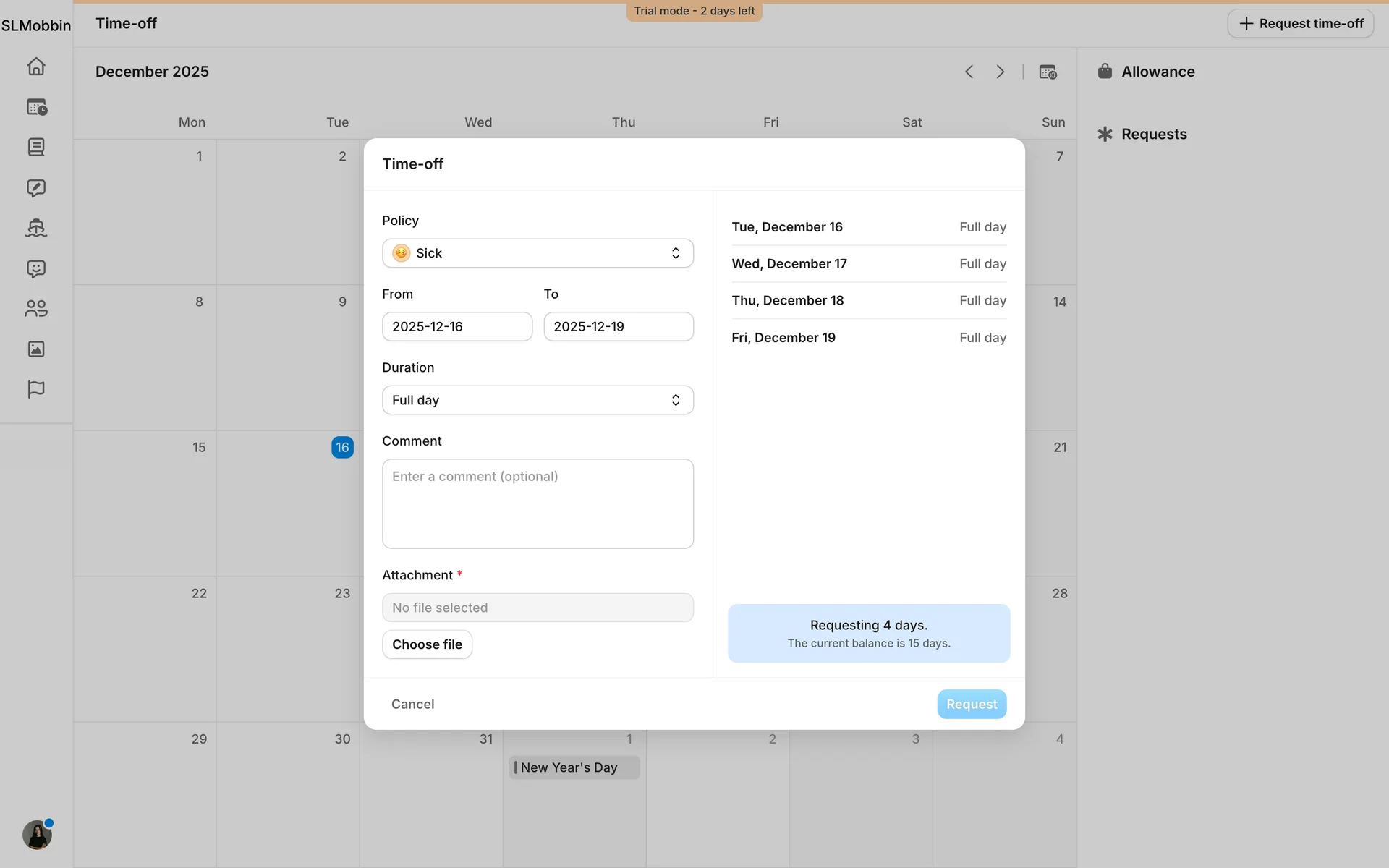This screenshot has height=868, width=1389.
Task: Go to previous month arrow
Action: point(969,72)
